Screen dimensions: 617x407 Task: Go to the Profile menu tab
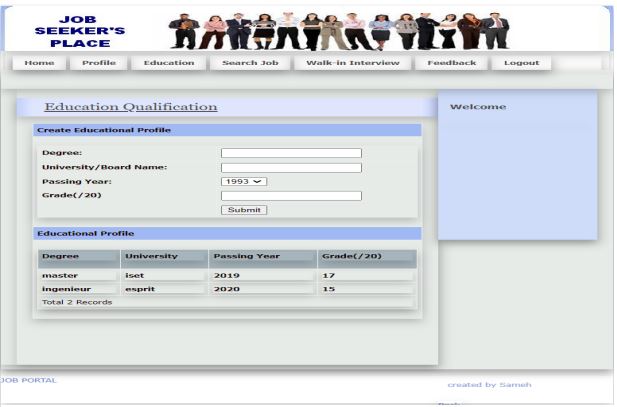tap(98, 63)
